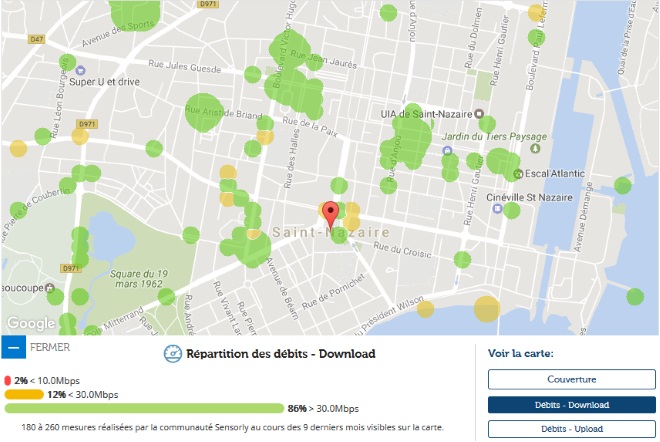Viewport: 660px width, 442px height.
Task: Click the UIA de Saint-Nazaire marker icon
Action: click(479, 114)
